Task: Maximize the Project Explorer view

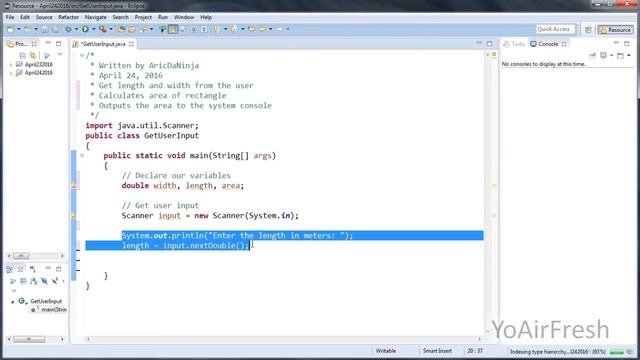Action: (59, 43)
